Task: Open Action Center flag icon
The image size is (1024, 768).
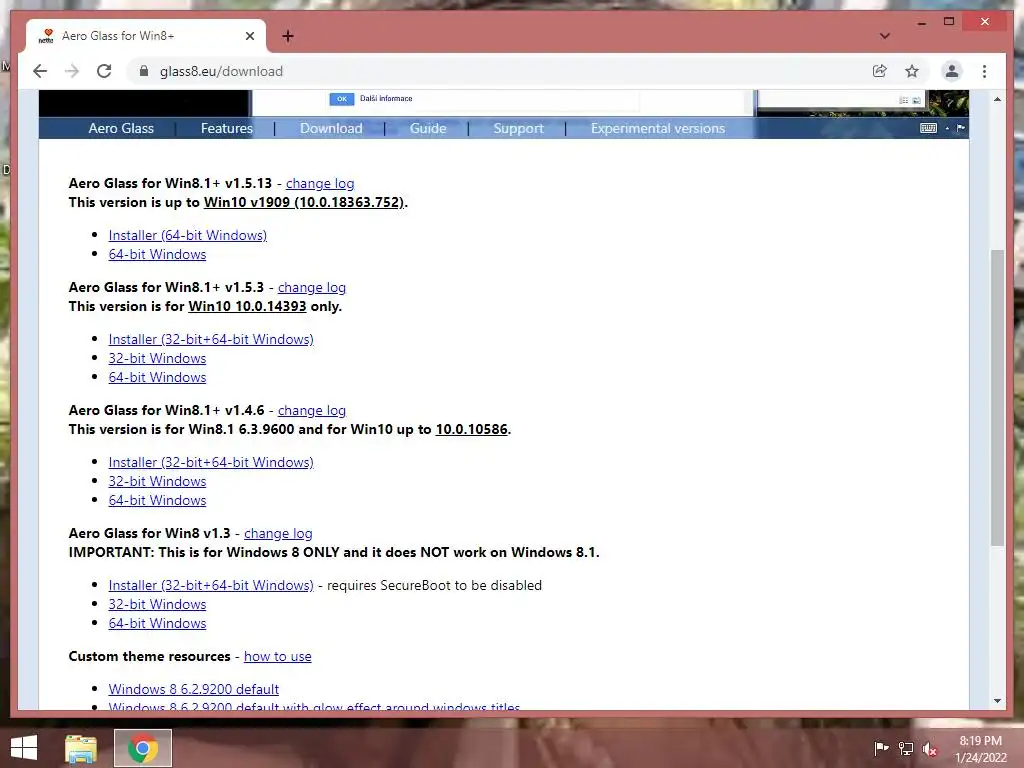Action: [x=882, y=748]
